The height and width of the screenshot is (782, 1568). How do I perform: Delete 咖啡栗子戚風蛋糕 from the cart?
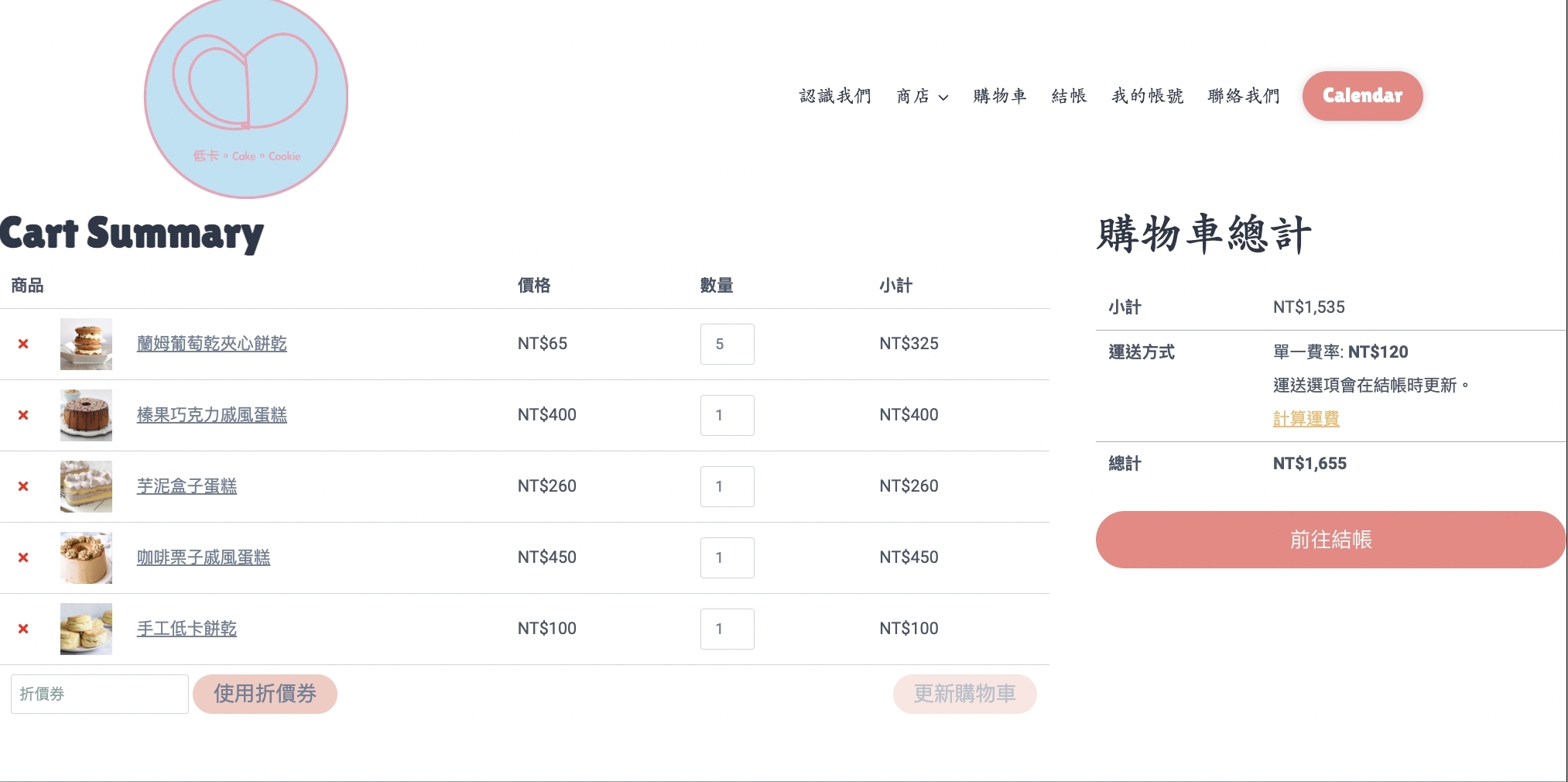(x=23, y=557)
